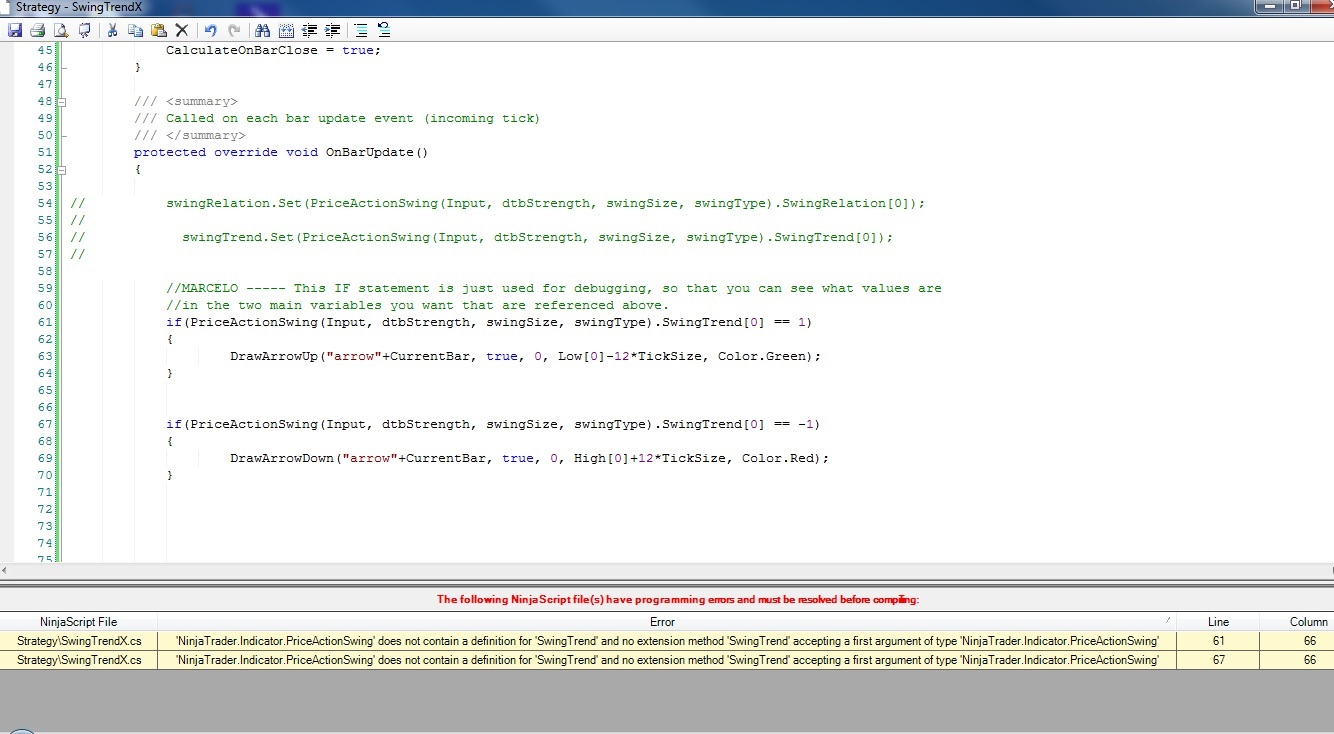The image size is (1334, 734).
Task: Save the SwingTrendX strategy file
Action: [x=15, y=31]
